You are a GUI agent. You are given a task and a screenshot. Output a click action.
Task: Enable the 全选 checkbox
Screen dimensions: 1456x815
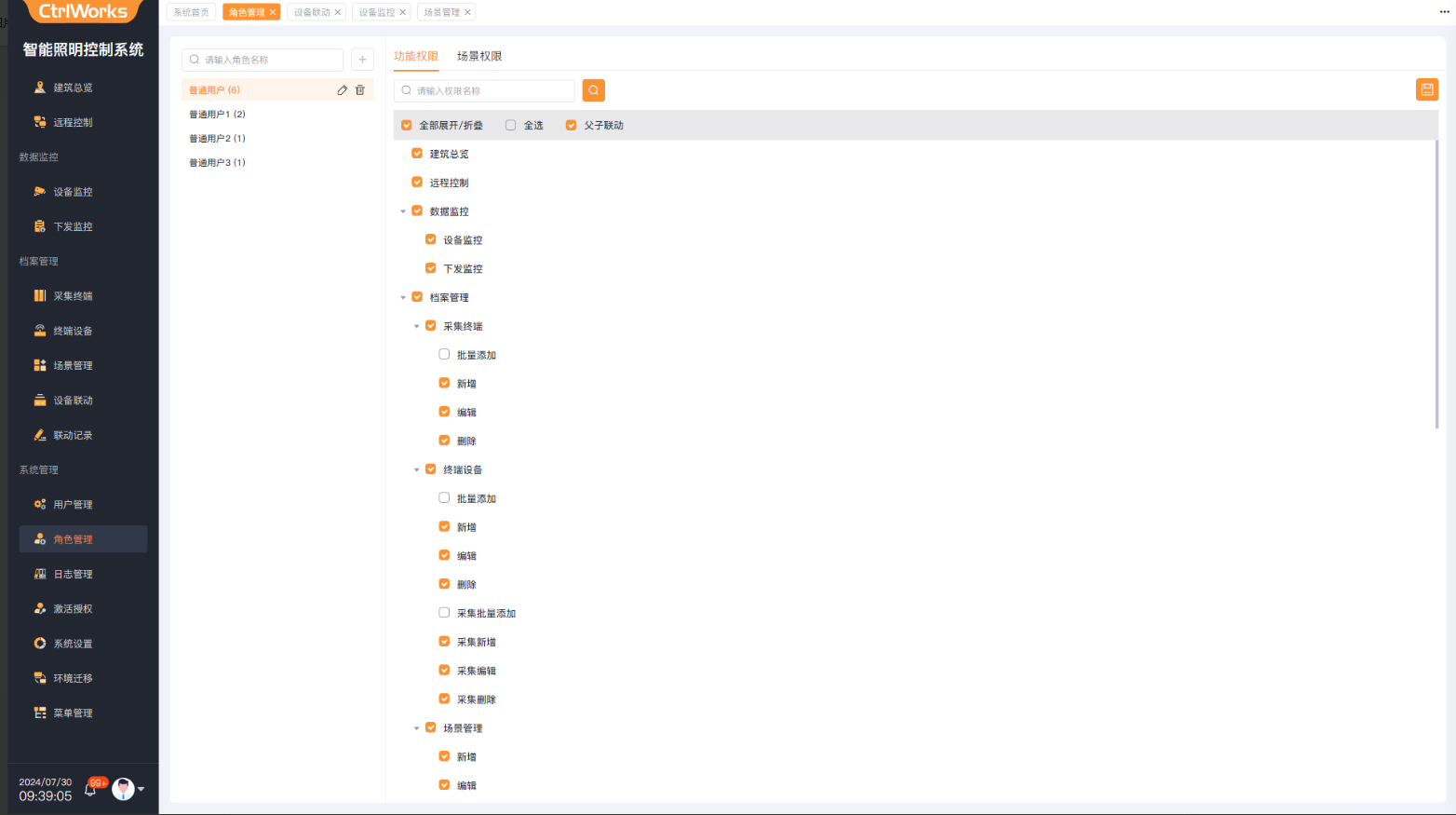click(510, 125)
